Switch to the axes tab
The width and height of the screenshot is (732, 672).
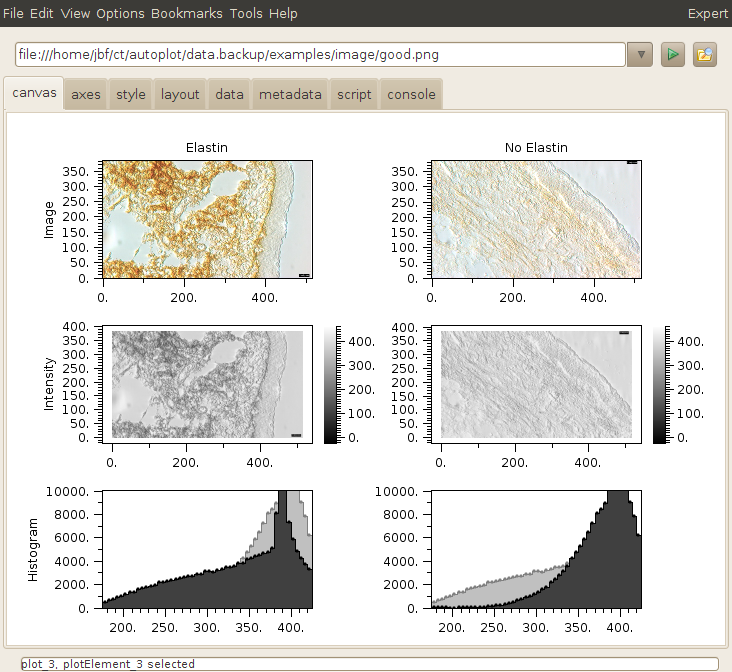86,95
